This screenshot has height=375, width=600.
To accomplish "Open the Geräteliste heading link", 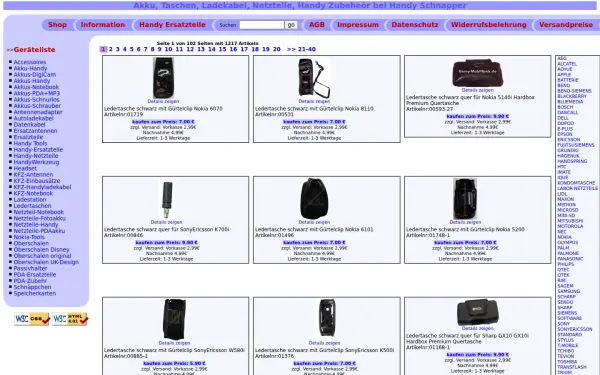I will point(34,50).
